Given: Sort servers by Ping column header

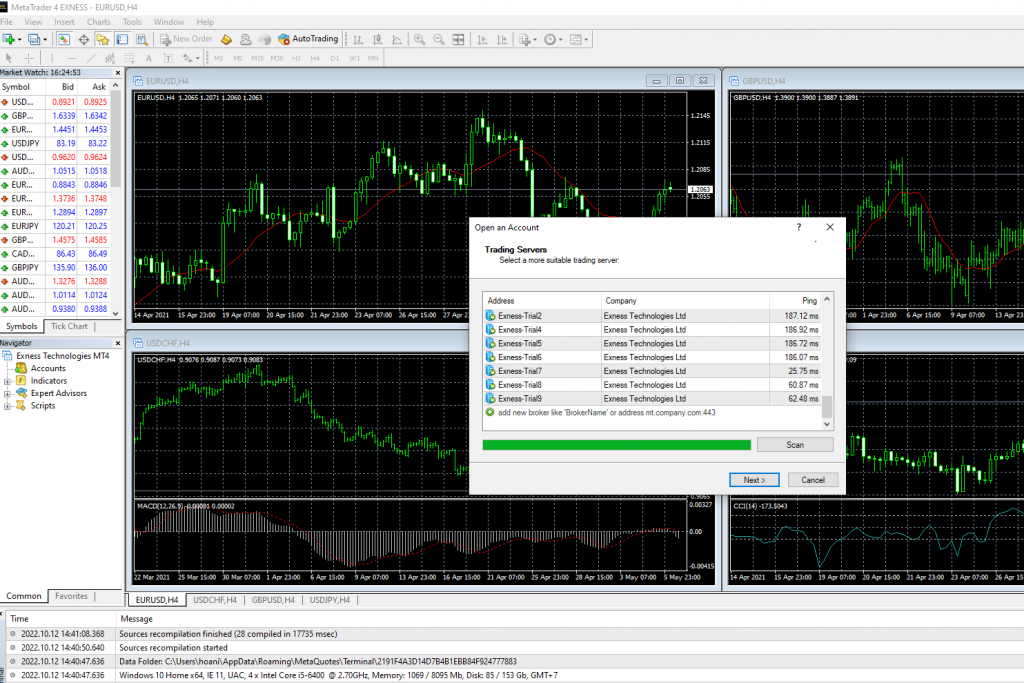Looking at the screenshot, I should tap(795, 300).
